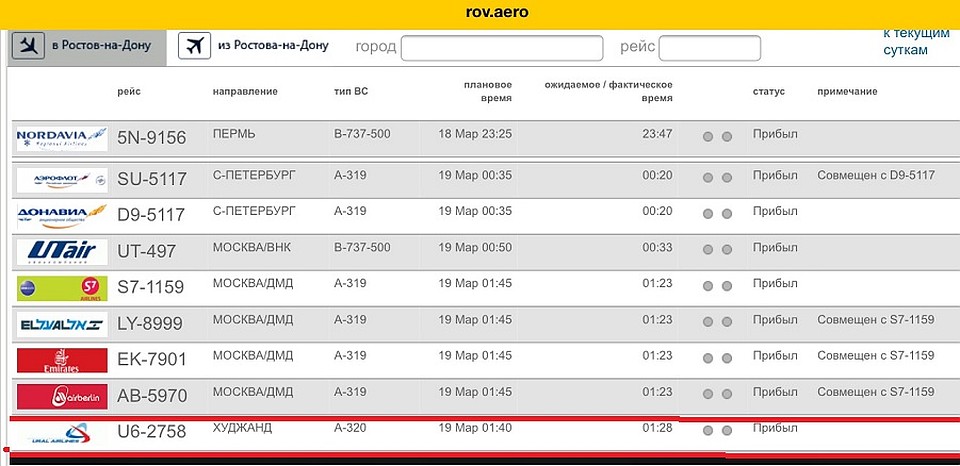Select flight number D9-5117
960x466 pixels.
coord(151,216)
